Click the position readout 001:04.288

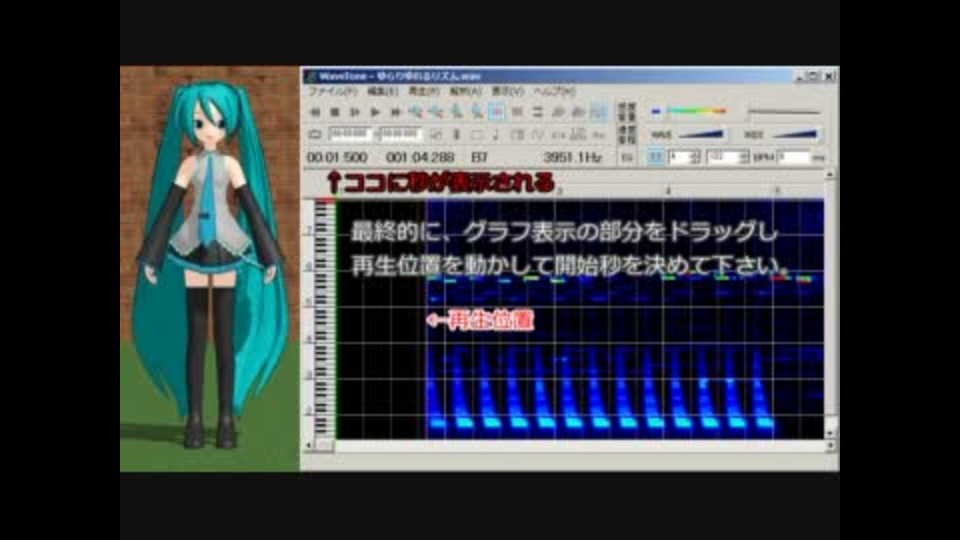pyautogui.click(x=420, y=157)
